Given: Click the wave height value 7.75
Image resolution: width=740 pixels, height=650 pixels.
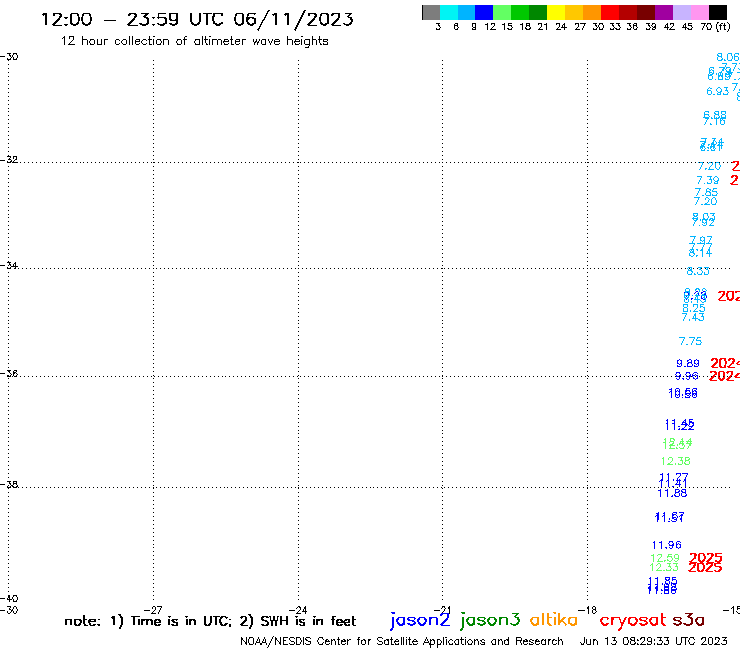Looking at the screenshot, I should (690, 341).
